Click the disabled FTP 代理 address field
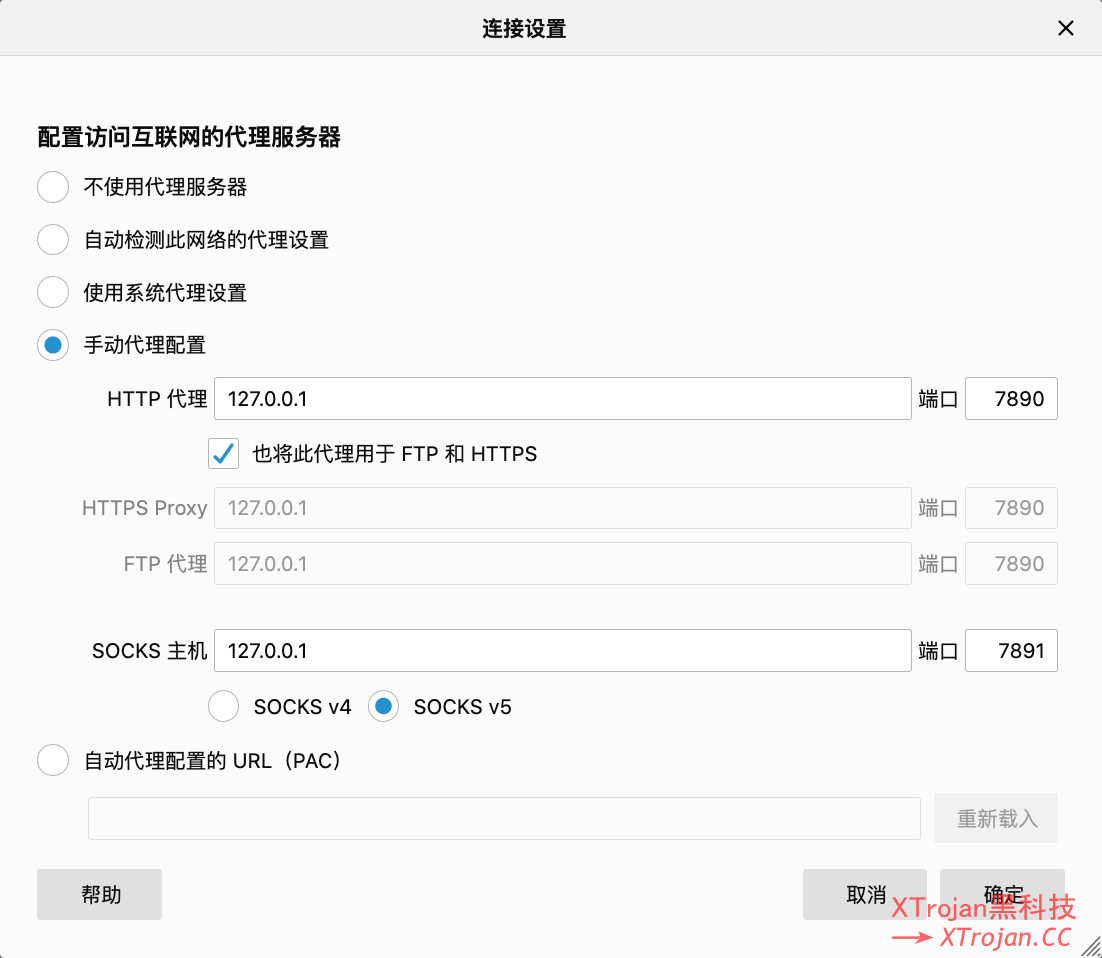Viewport: 1102px width, 958px height. point(562,564)
